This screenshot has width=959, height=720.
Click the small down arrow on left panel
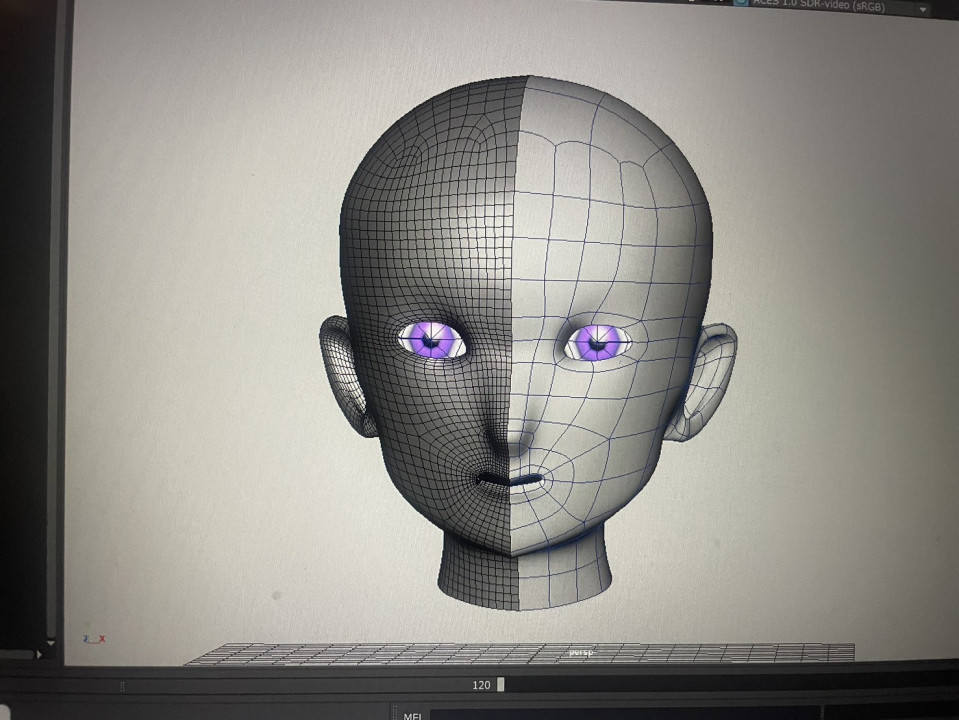click(51, 644)
